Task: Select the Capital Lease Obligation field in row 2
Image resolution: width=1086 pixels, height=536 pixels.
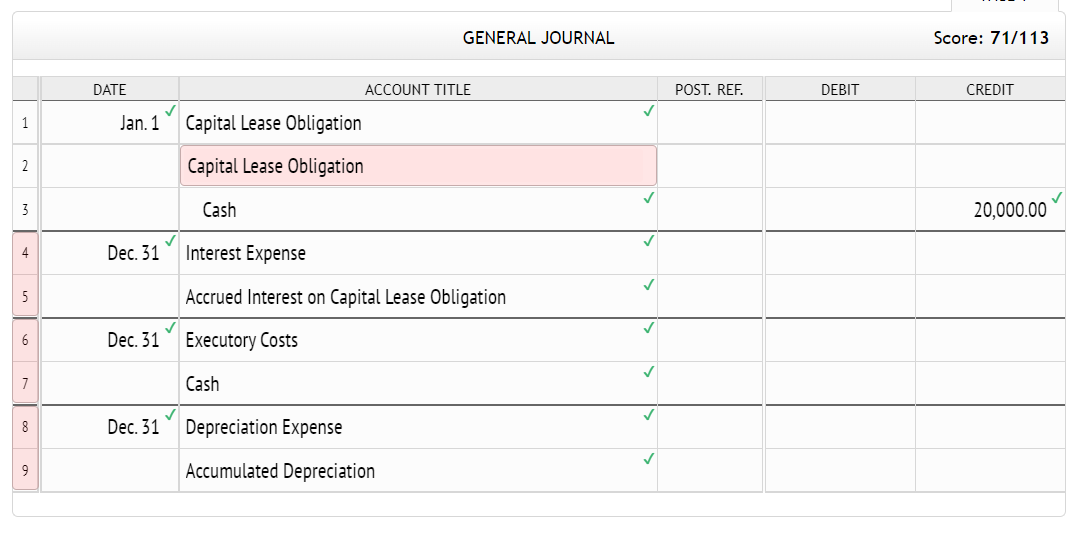Action: (x=418, y=166)
